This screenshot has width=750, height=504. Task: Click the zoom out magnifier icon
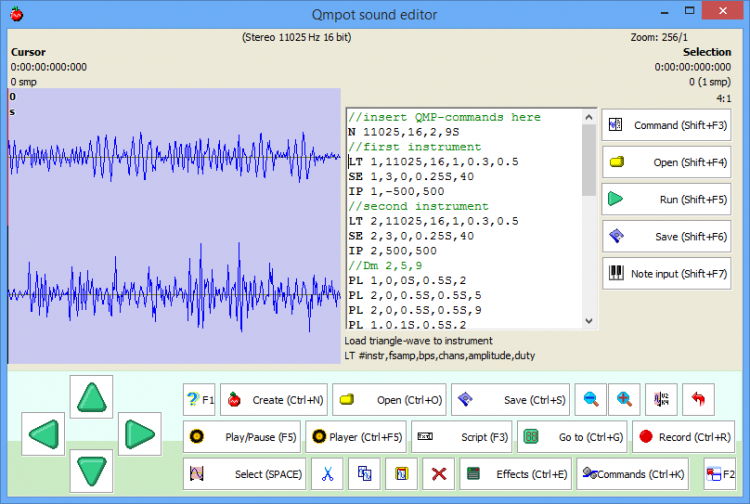(591, 400)
